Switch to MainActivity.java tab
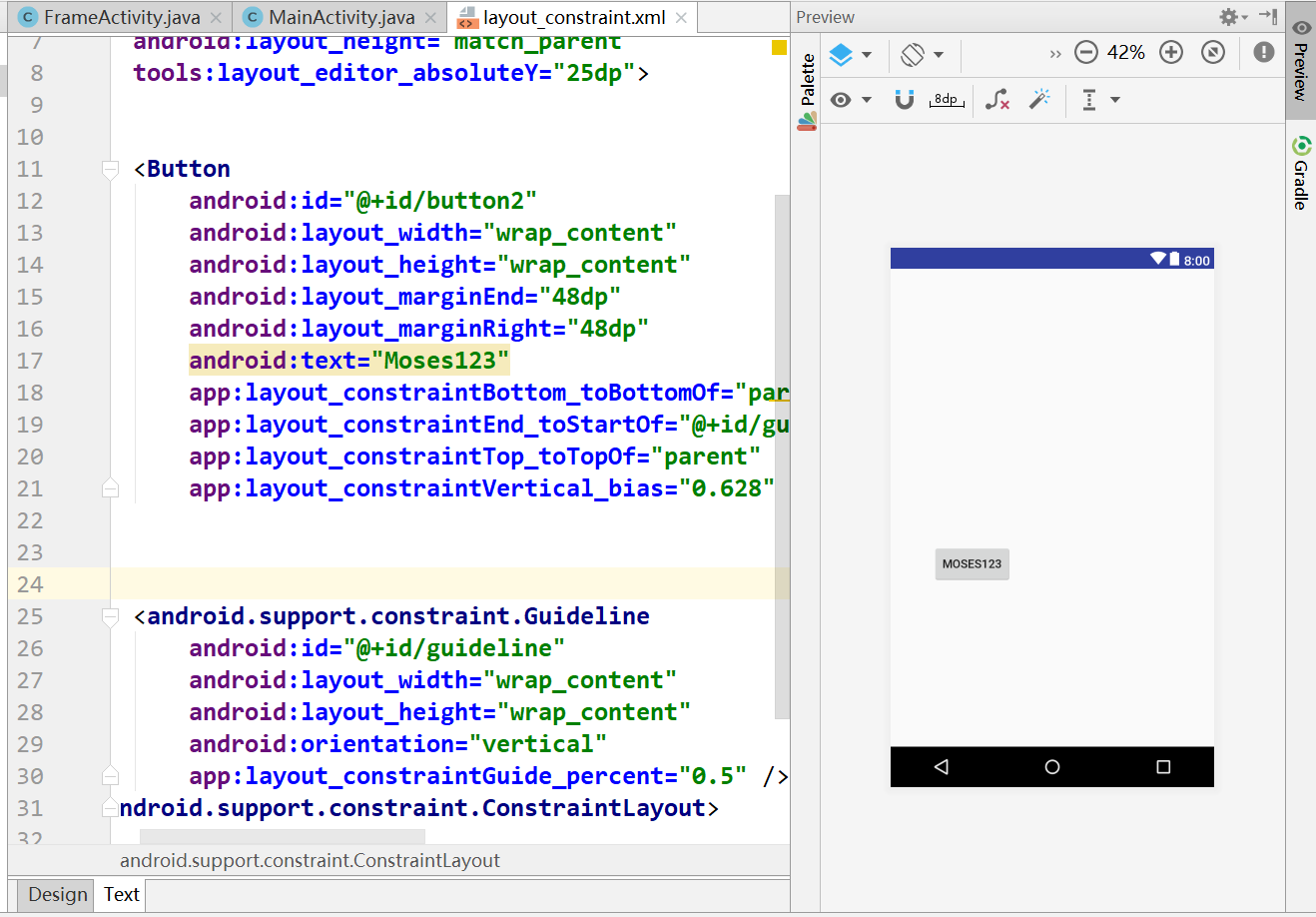This screenshot has width=1316, height=917. click(x=341, y=17)
